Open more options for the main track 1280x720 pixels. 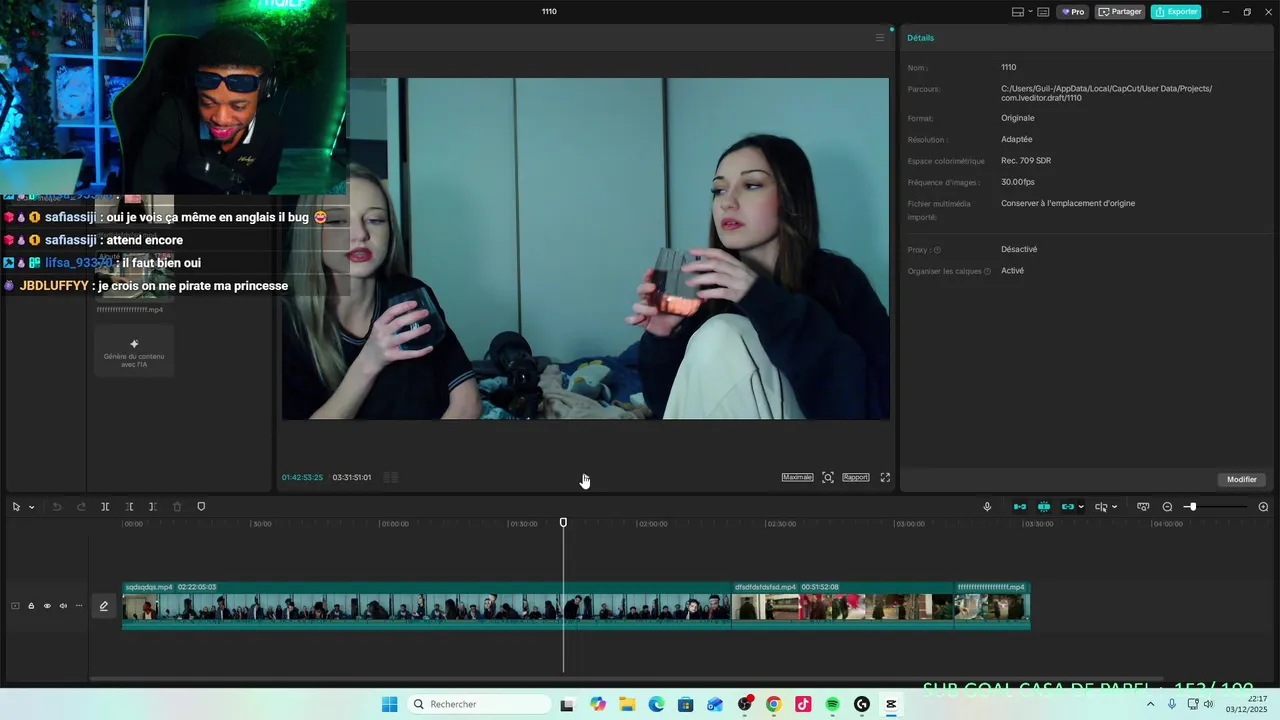(79, 606)
